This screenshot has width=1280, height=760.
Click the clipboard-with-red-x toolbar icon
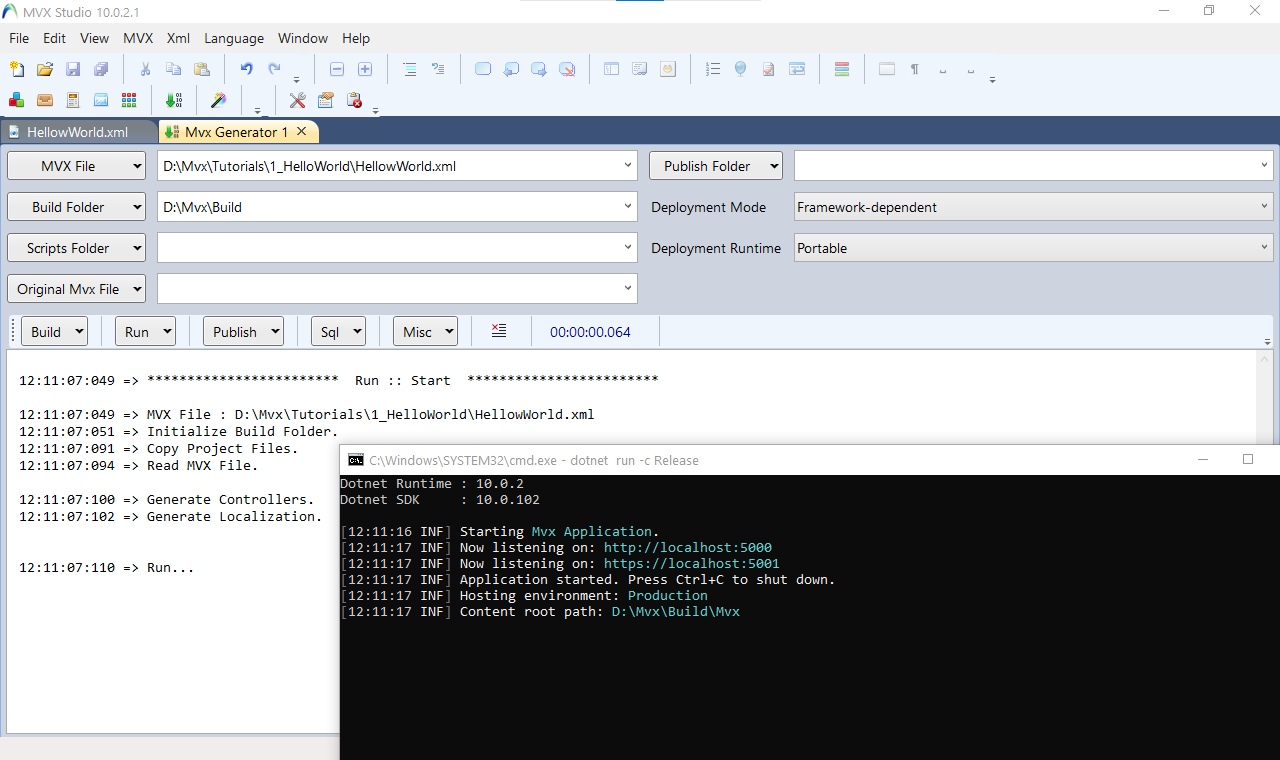pyautogui.click(x=354, y=100)
